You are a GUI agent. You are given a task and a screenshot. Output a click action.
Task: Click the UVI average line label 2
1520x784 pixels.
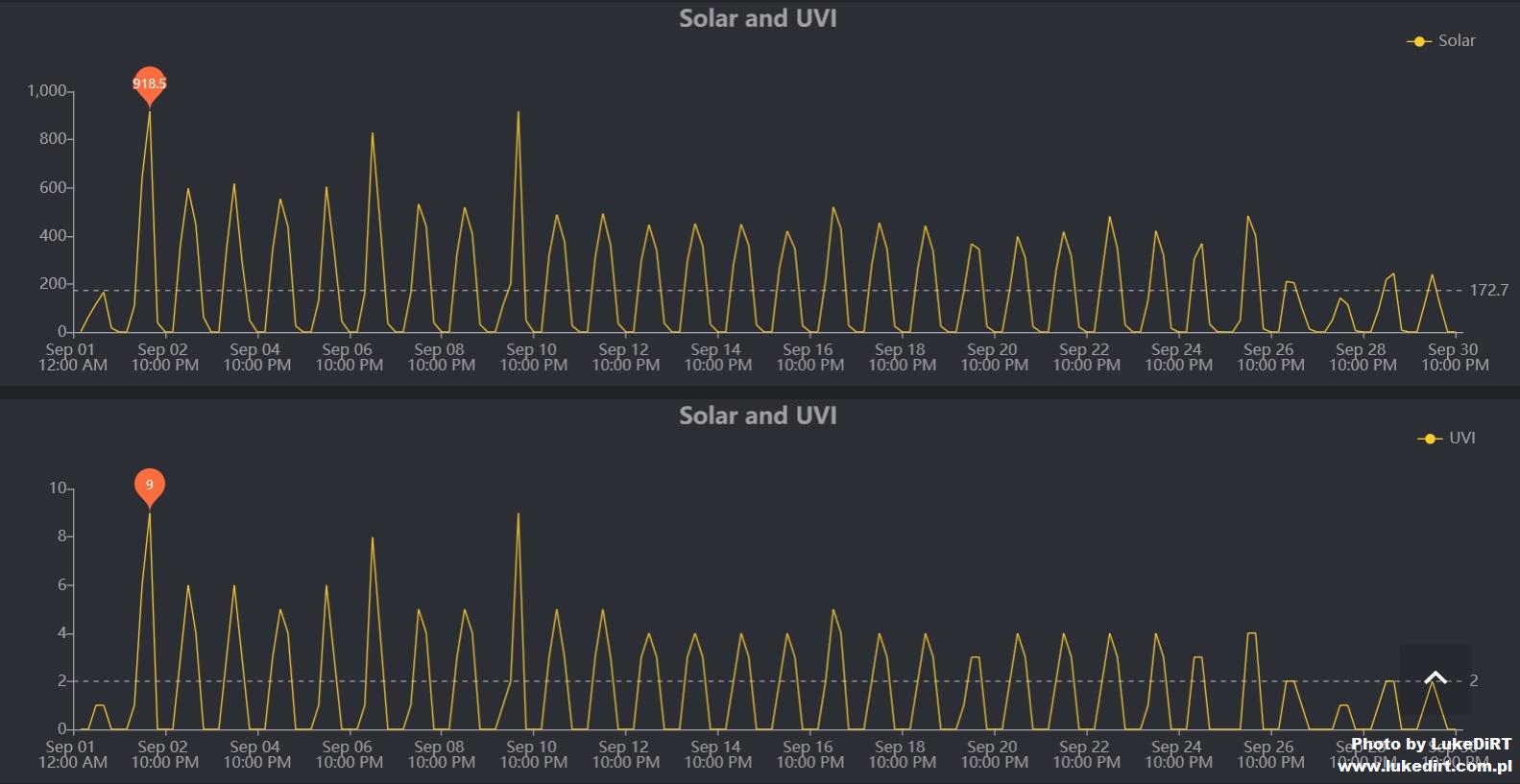click(x=1474, y=680)
